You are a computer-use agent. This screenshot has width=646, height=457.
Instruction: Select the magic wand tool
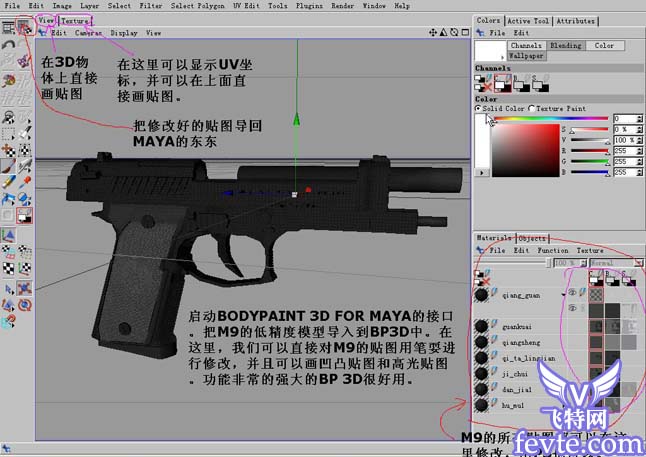pyautogui.click(x=25, y=134)
